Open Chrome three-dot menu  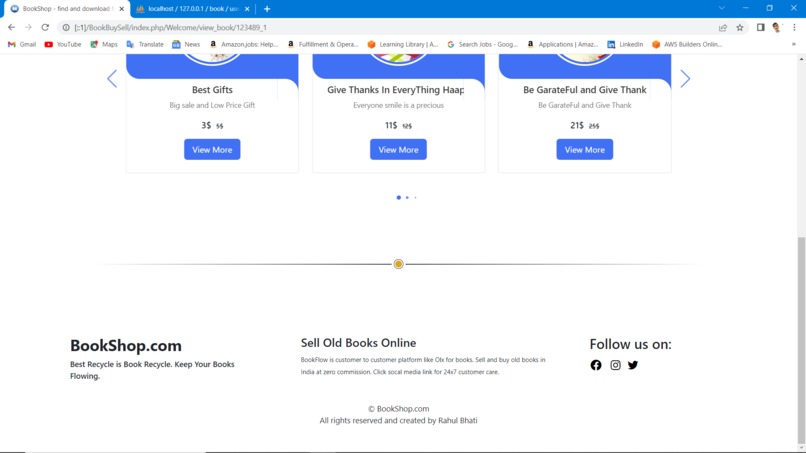pyautogui.click(x=794, y=27)
